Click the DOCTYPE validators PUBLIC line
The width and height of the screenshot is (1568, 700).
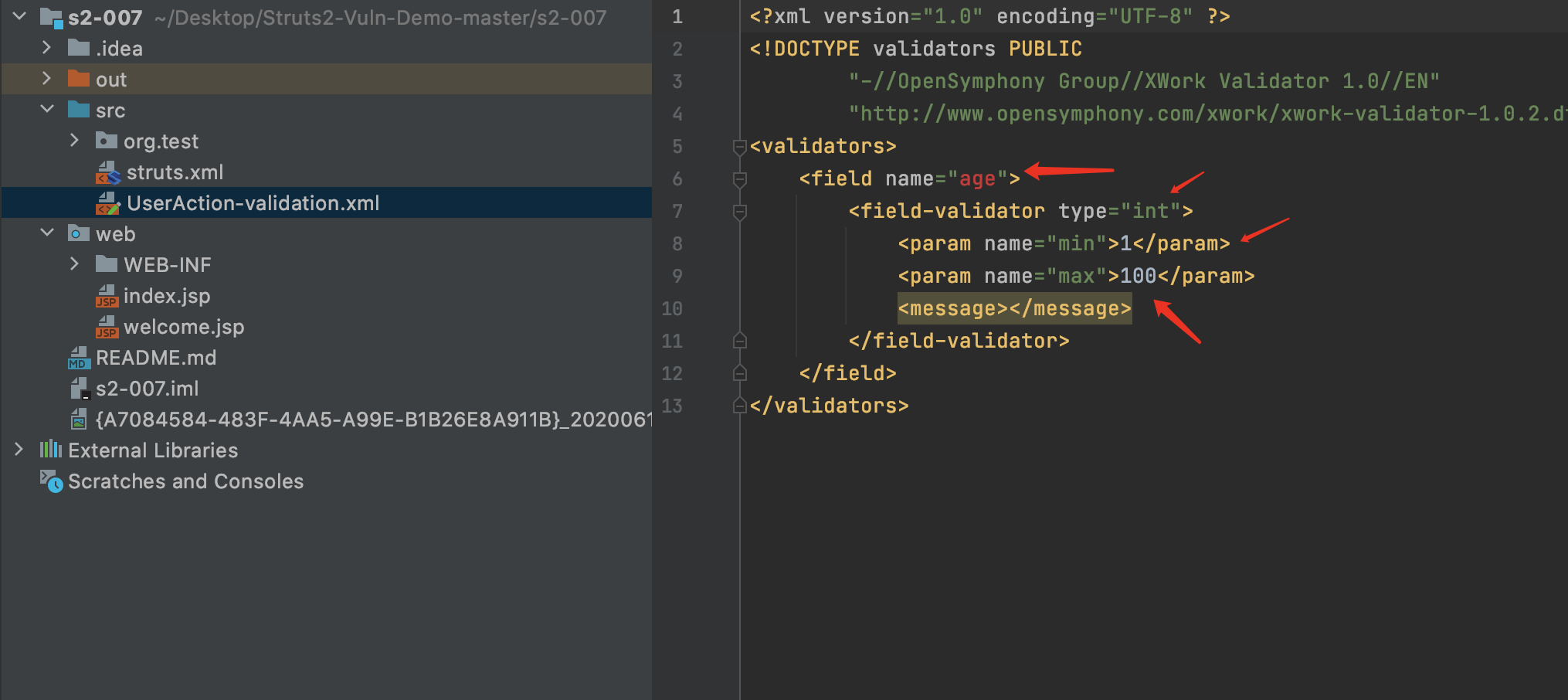click(x=915, y=49)
